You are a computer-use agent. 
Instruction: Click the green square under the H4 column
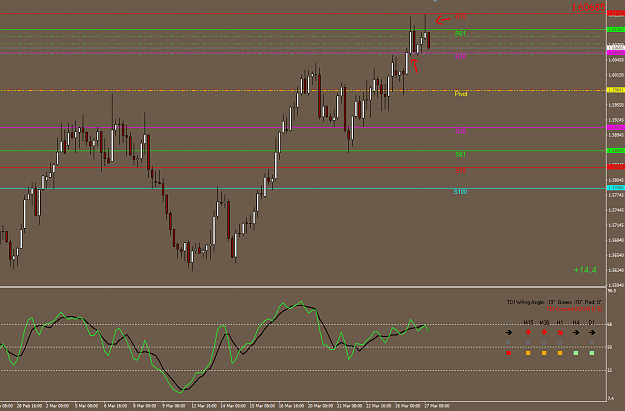click(x=576, y=353)
